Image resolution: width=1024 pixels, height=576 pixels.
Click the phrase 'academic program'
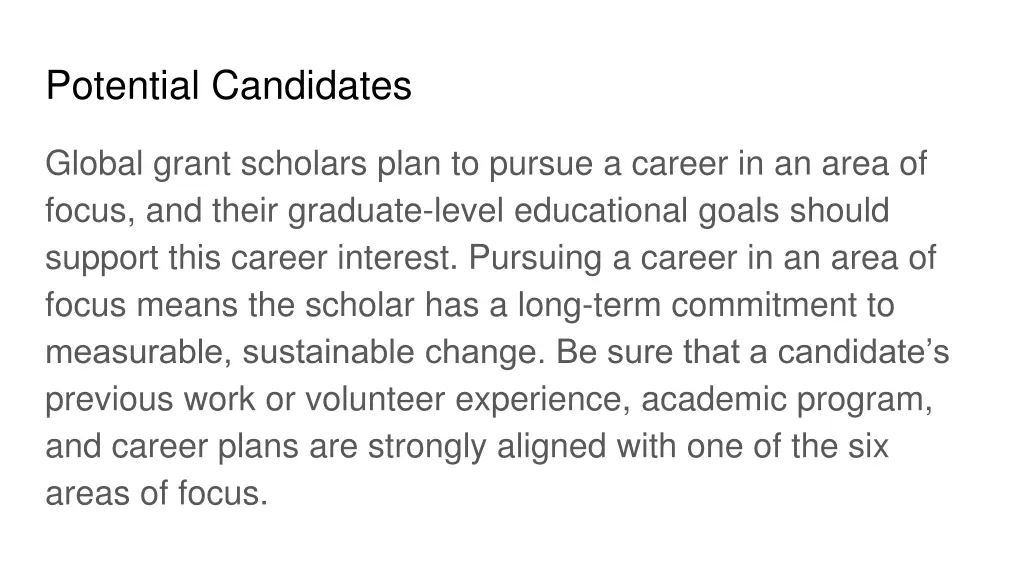[787, 400]
